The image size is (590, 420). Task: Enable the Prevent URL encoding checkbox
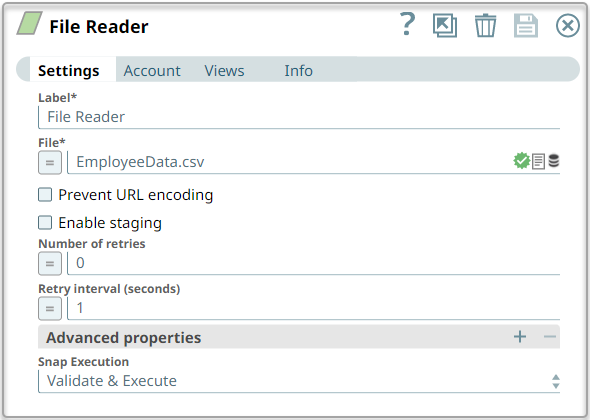pyautogui.click(x=45, y=195)
